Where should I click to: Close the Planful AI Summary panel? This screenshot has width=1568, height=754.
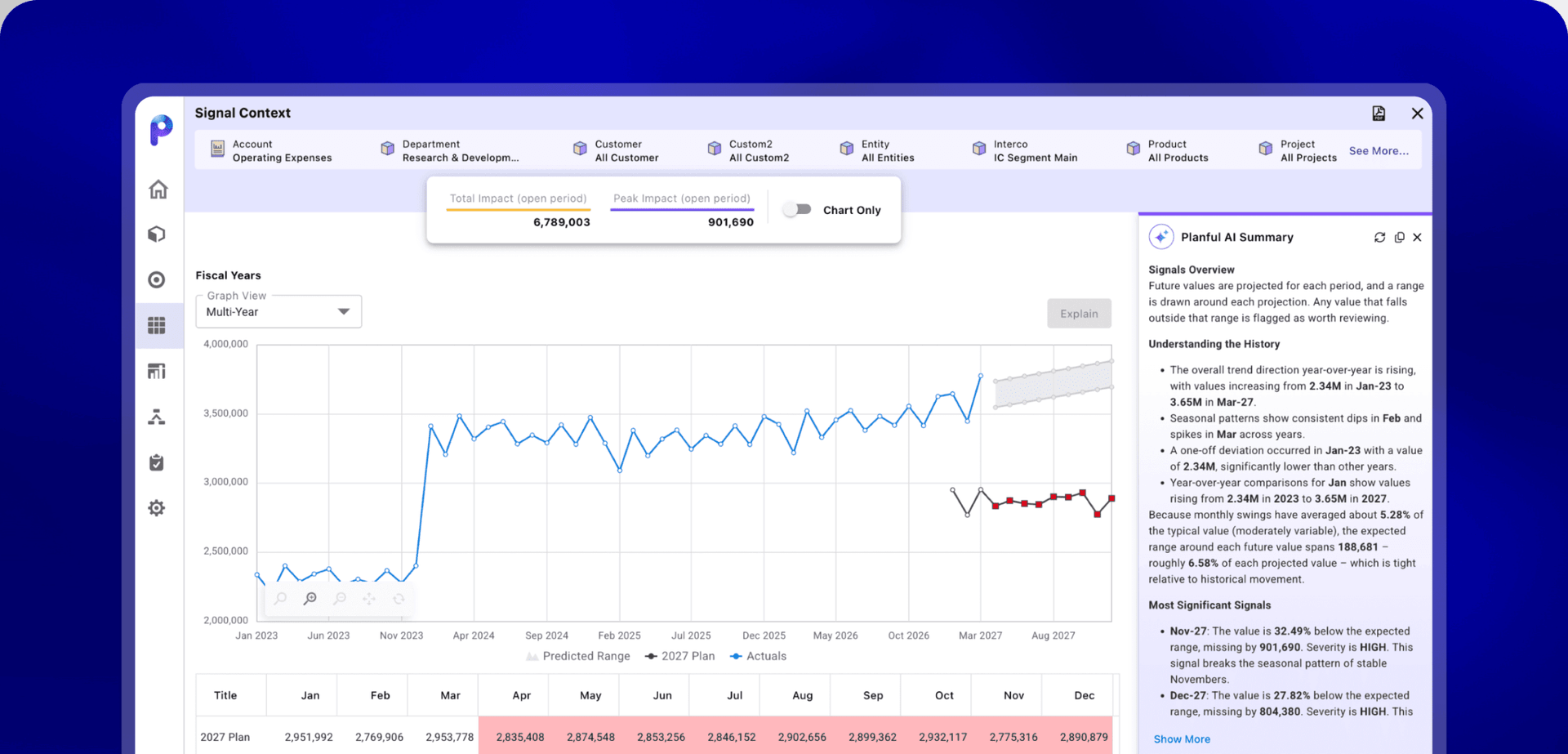[x=1417, y=238]
